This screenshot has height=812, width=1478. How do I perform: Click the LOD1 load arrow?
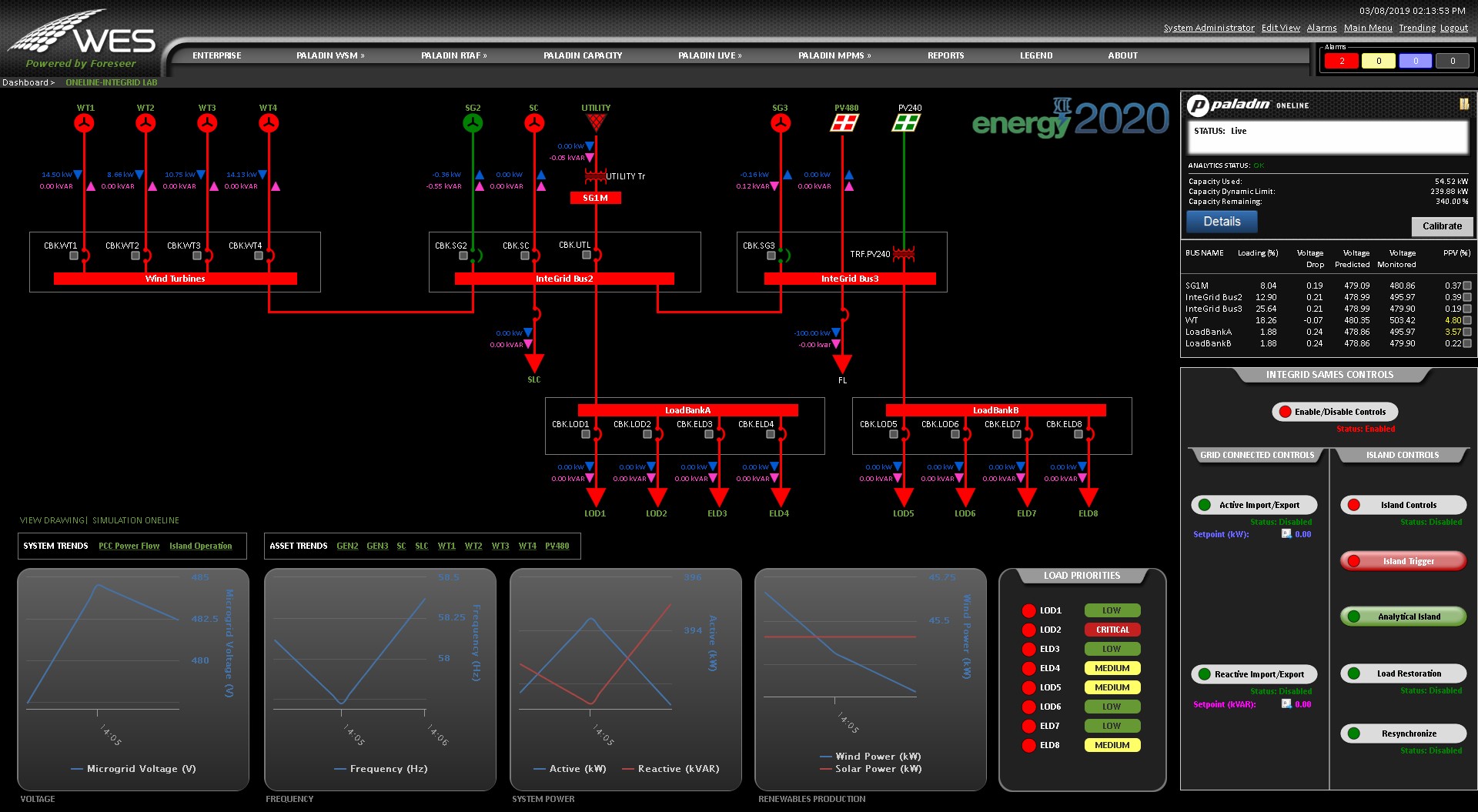(596, 497)
